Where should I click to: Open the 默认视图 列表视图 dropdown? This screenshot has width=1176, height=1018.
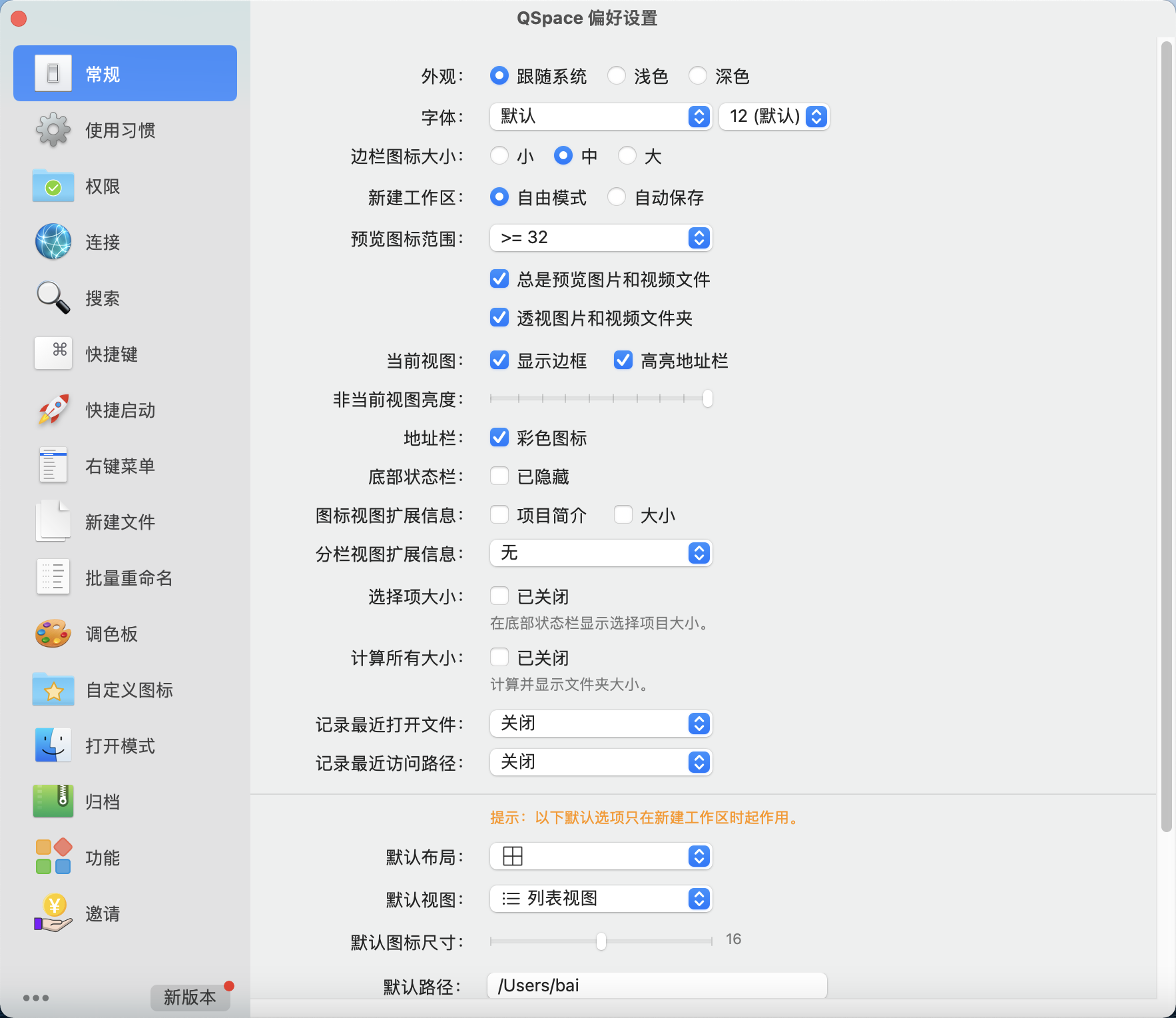pyautogui.click(x=601, y=899)
